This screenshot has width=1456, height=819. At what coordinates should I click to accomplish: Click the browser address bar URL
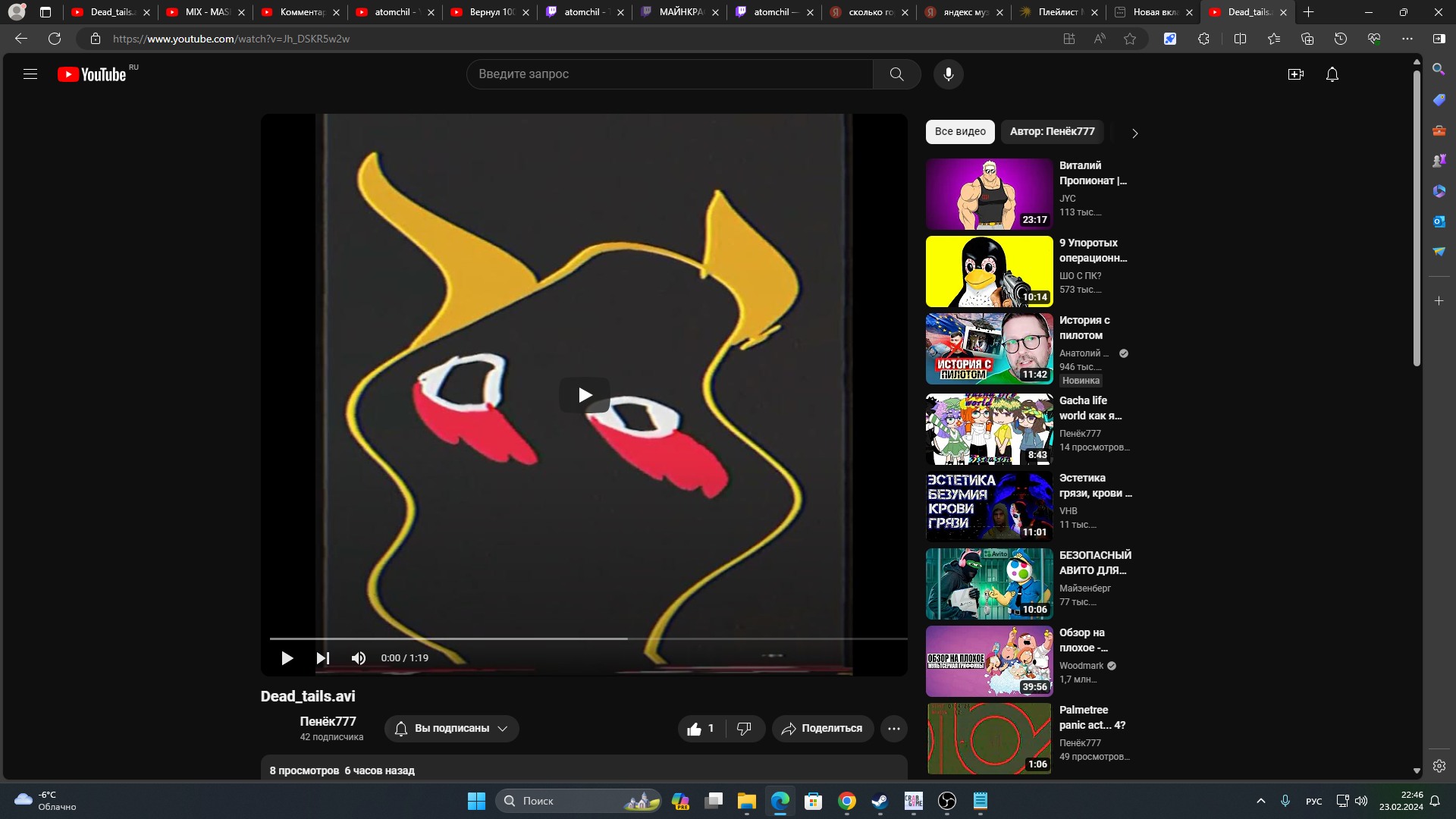pos(231,39)
